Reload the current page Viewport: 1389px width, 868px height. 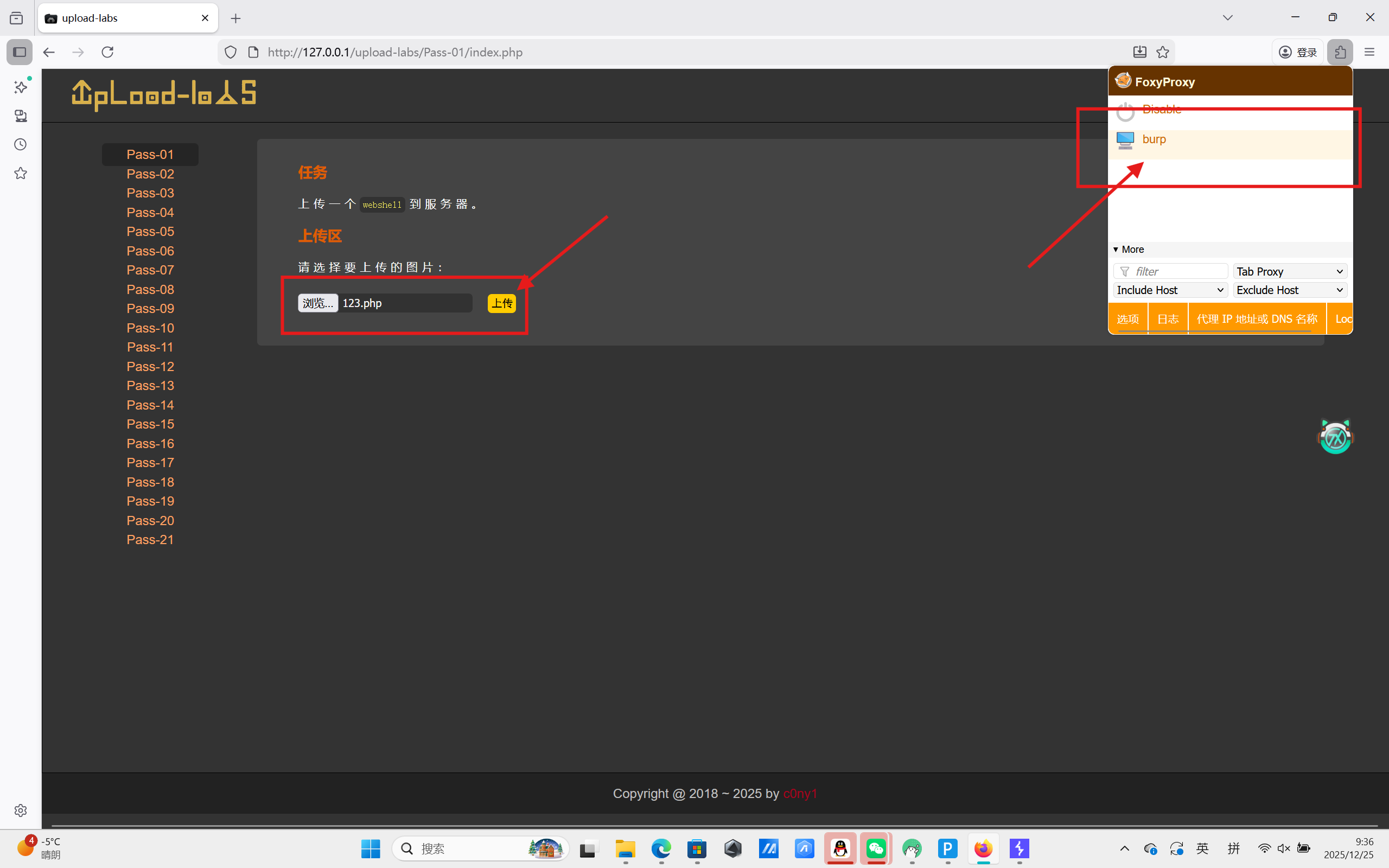pyautogui.click(x=107, y=52)
